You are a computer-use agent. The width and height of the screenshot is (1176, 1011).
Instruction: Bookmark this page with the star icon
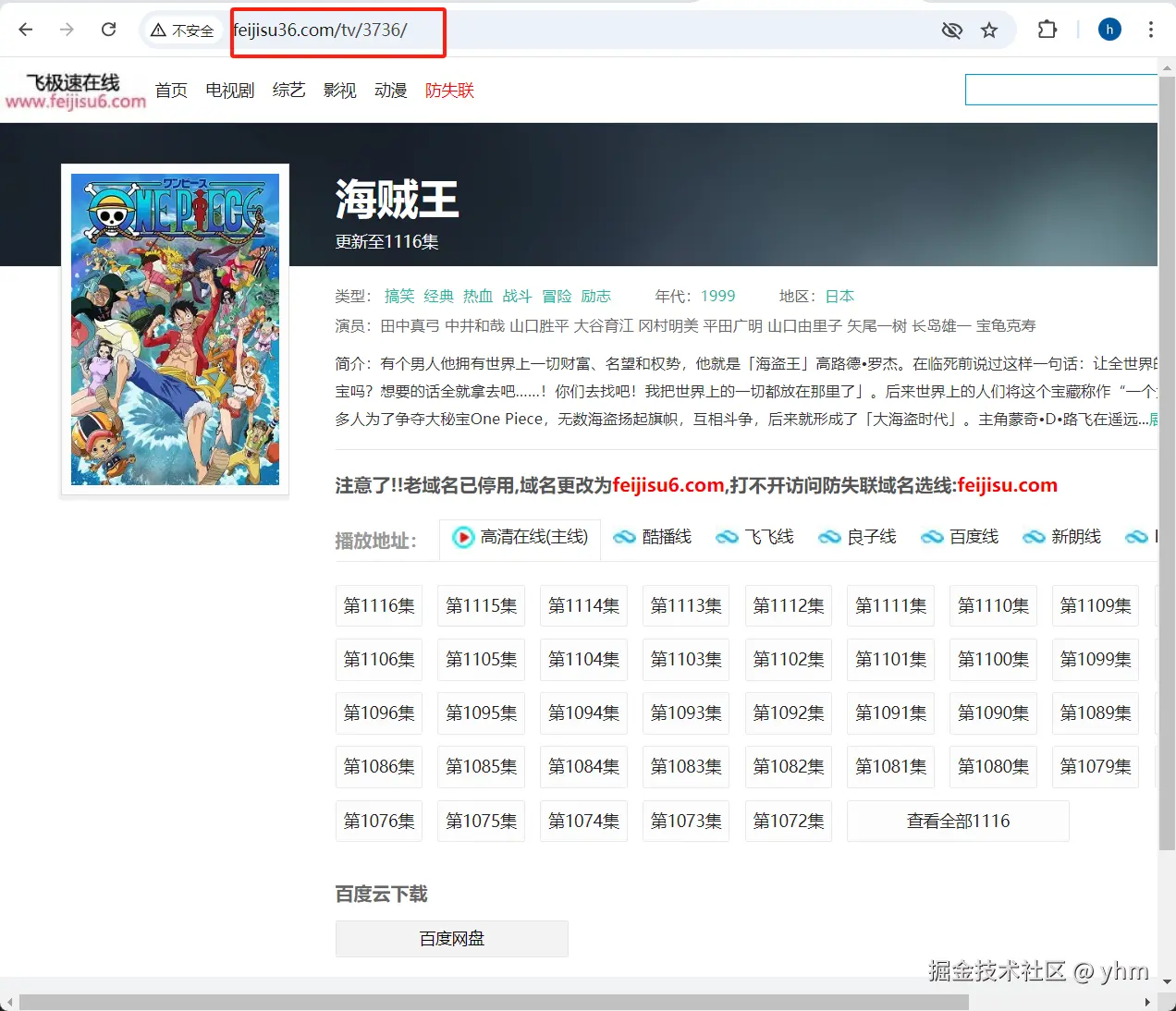tap(989, 30)
